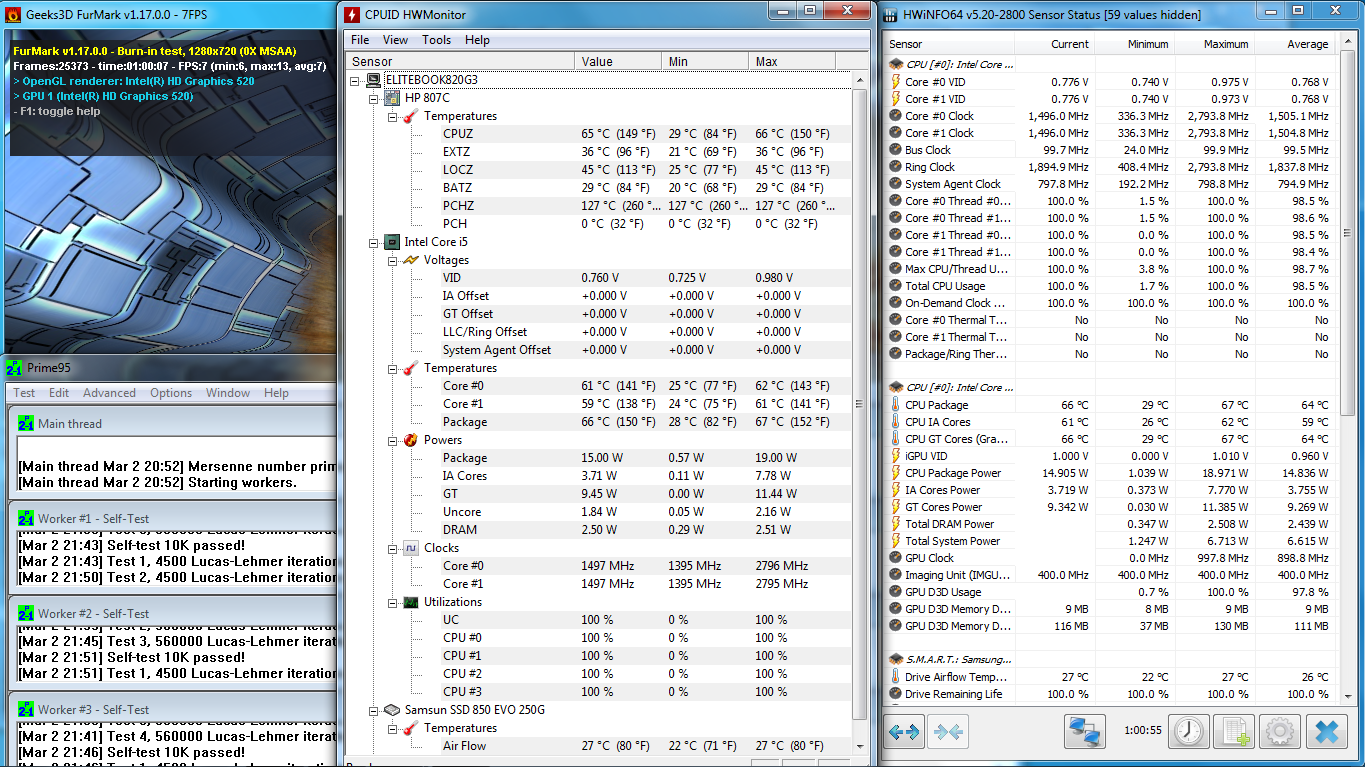The width and height of the screenshot is (1365, 767).
Task: Click the Average column header in HWiNFO64
Action: coord(1295,44)
